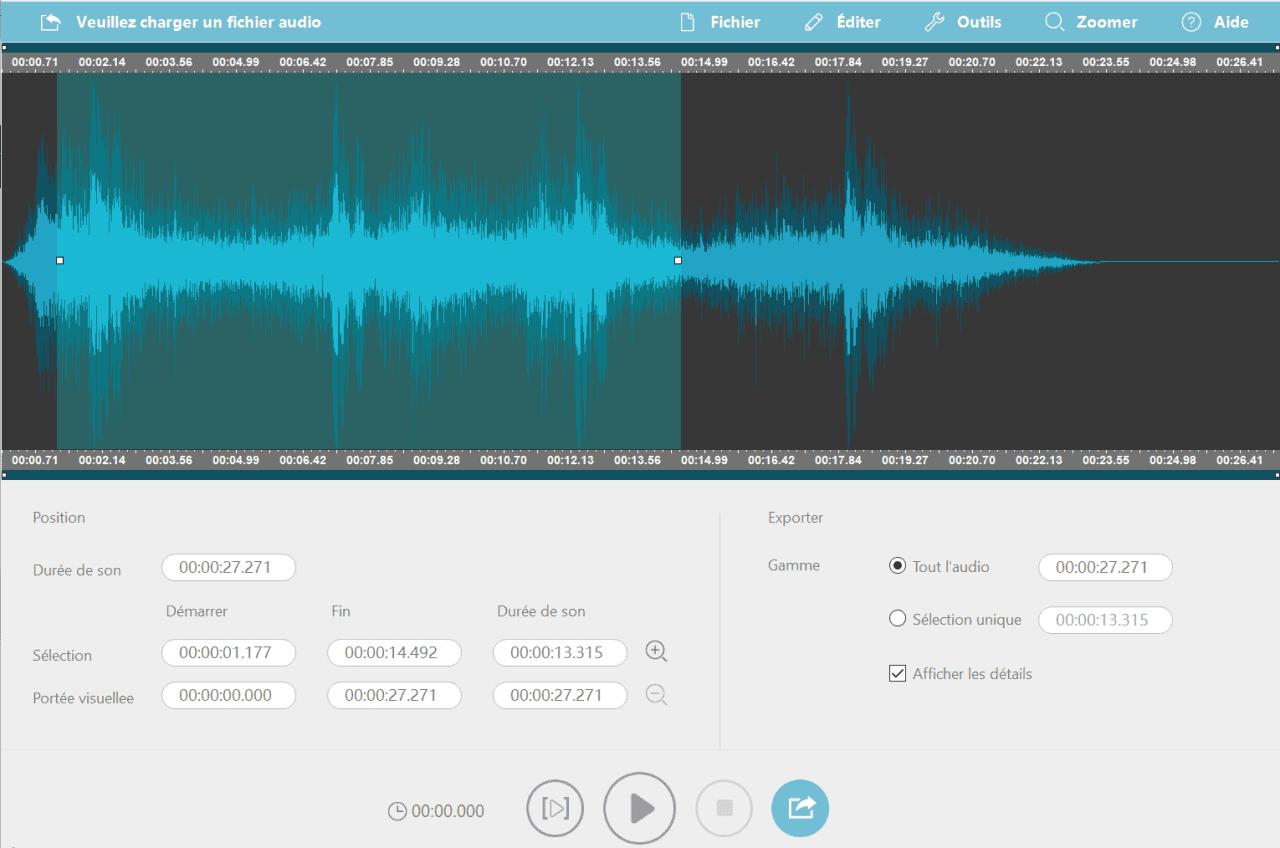Screen dimensions: 1280x848
Task: Click the selection end handle on the waveform
Action: tap(678, 260)
